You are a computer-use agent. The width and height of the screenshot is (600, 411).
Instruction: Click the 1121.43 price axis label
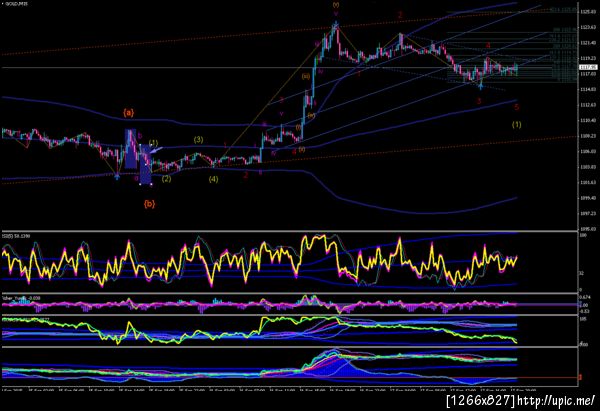[x=588, y=43]
